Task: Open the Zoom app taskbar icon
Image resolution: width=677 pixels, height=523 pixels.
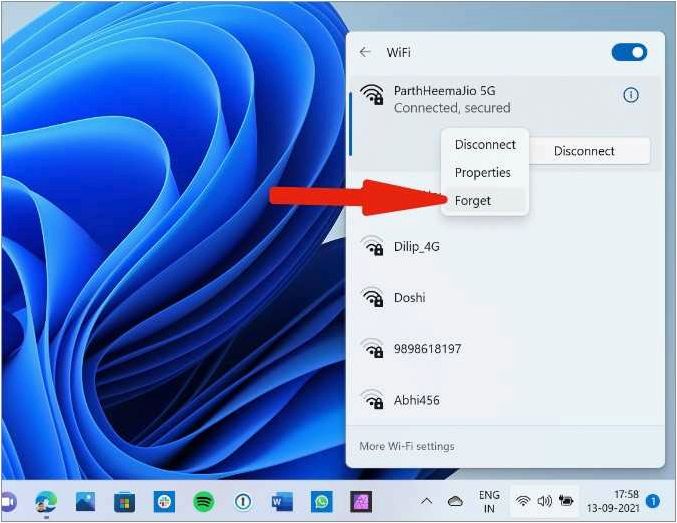Action: pos(9,502)
